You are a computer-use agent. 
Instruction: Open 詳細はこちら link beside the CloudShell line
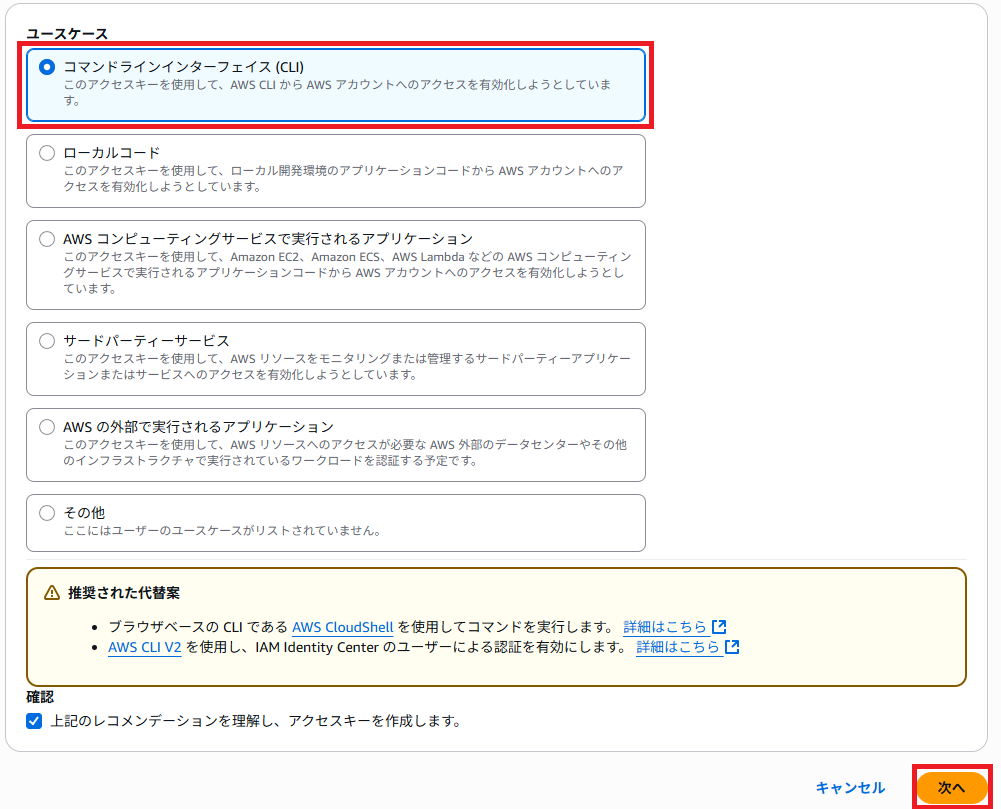(665, 627)
